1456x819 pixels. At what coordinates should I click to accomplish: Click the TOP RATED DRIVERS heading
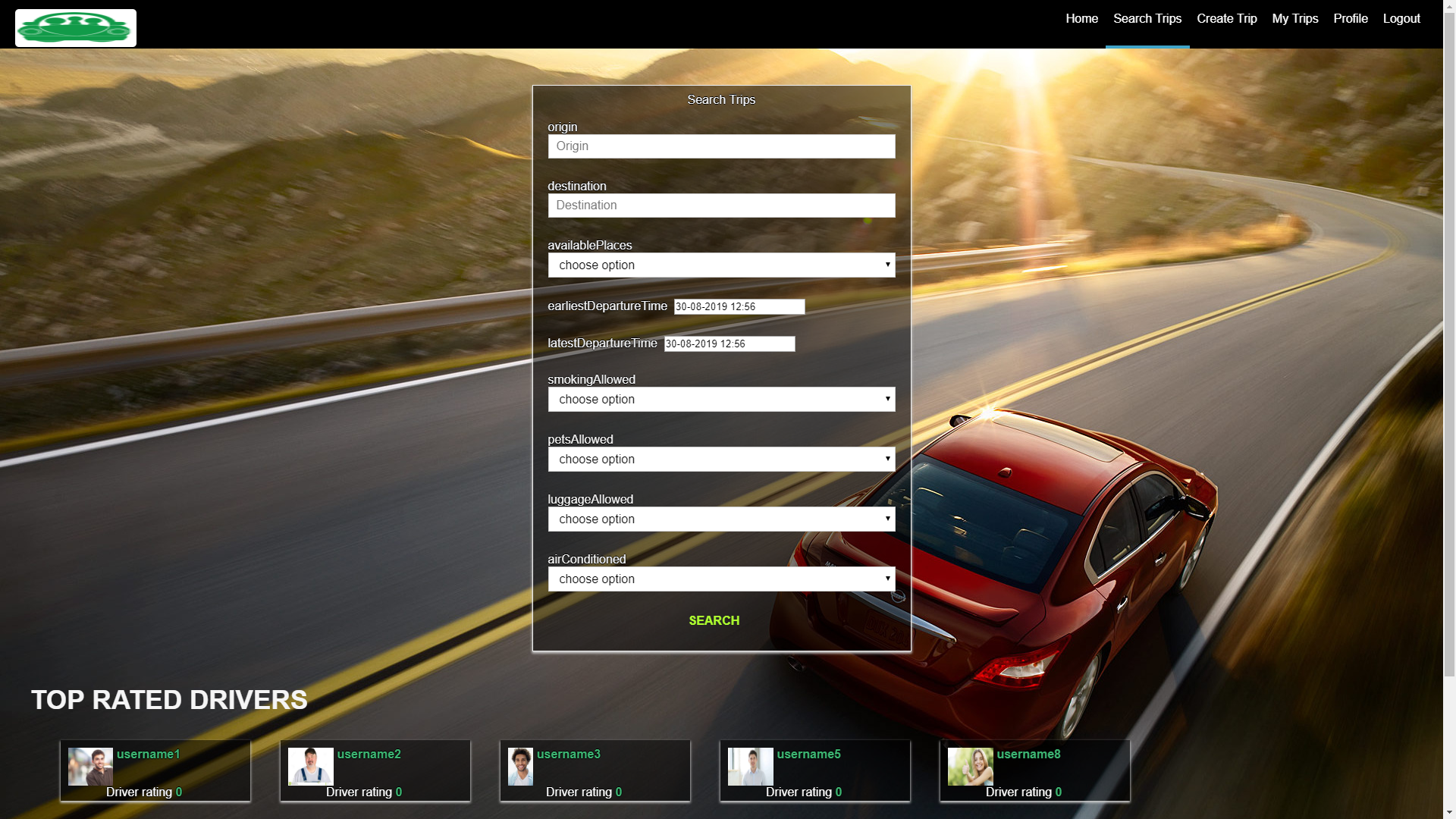point(169,699)
